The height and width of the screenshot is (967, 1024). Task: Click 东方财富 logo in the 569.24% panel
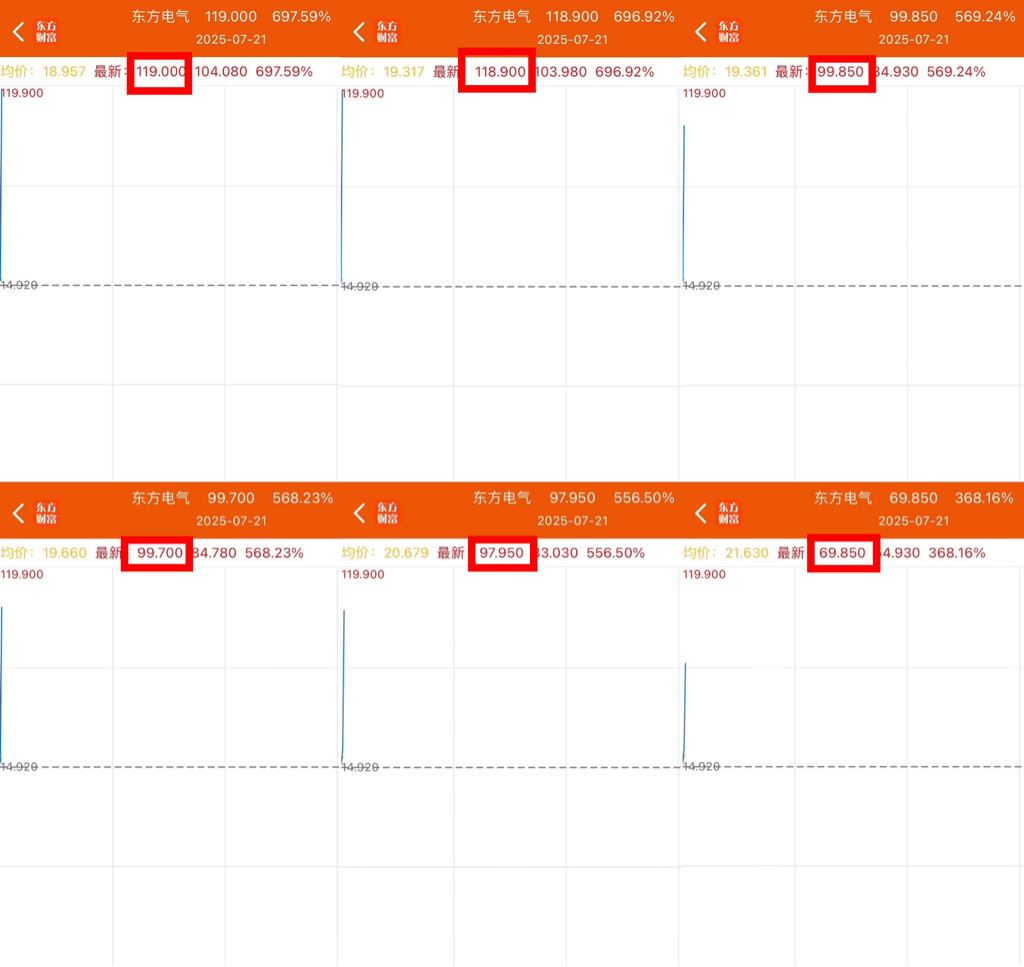[728, 31]
